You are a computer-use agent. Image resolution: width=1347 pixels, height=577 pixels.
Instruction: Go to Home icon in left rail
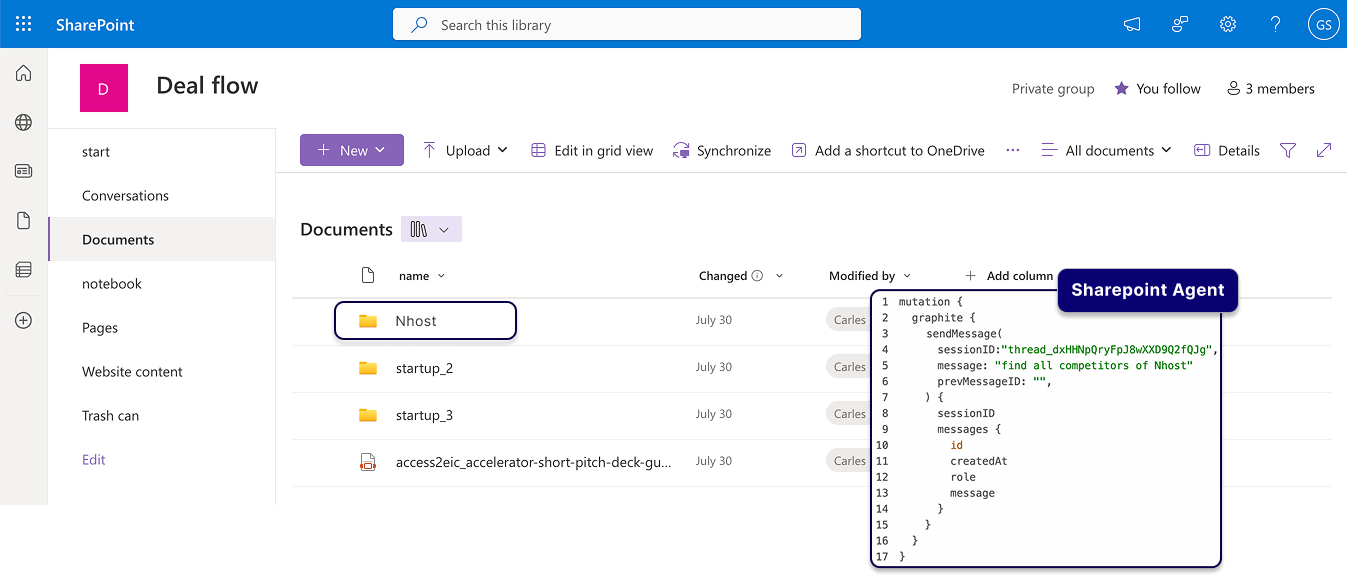click(x=23, y=73)
